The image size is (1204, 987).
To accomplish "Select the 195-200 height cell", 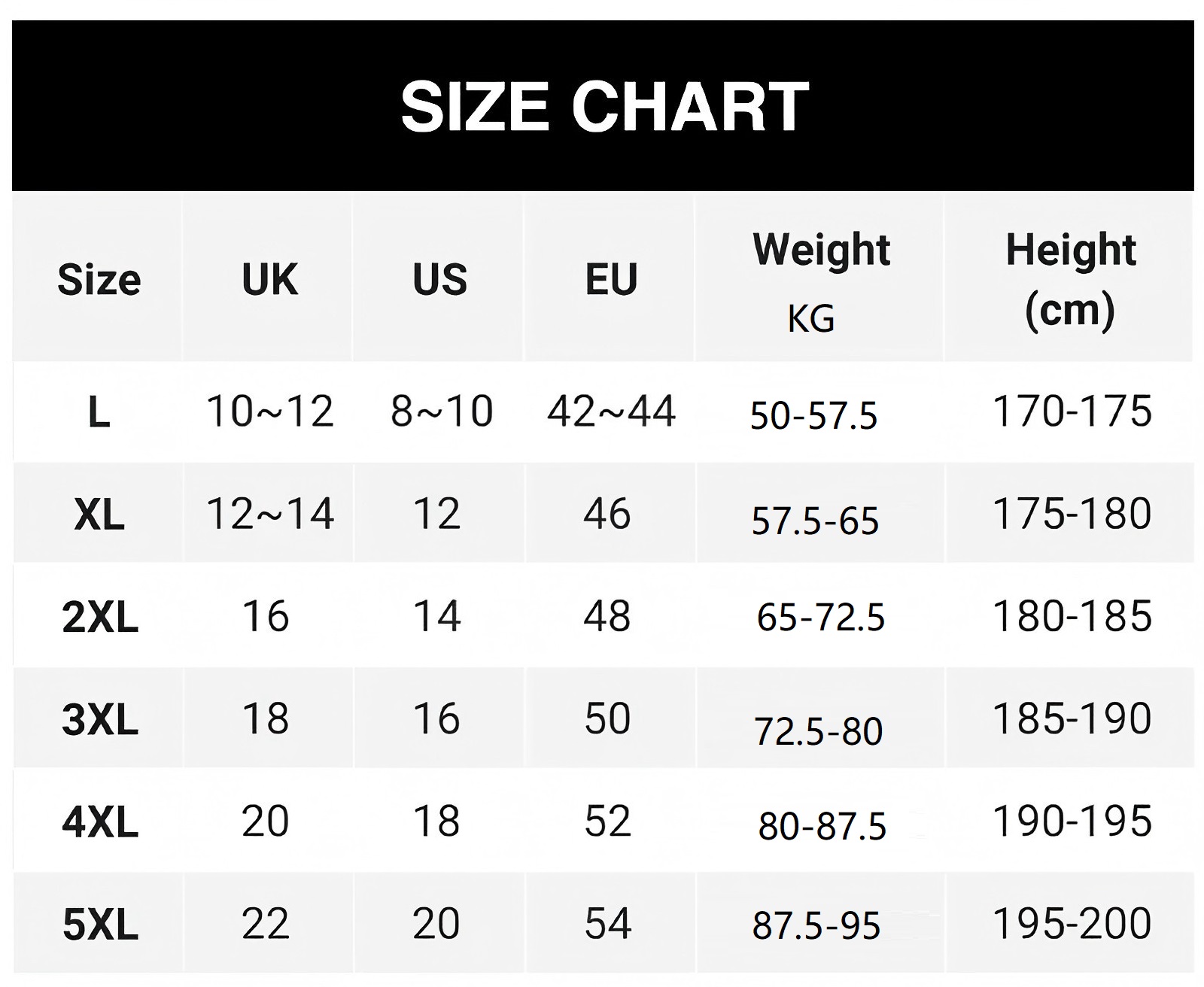I will click(1072, 923).
